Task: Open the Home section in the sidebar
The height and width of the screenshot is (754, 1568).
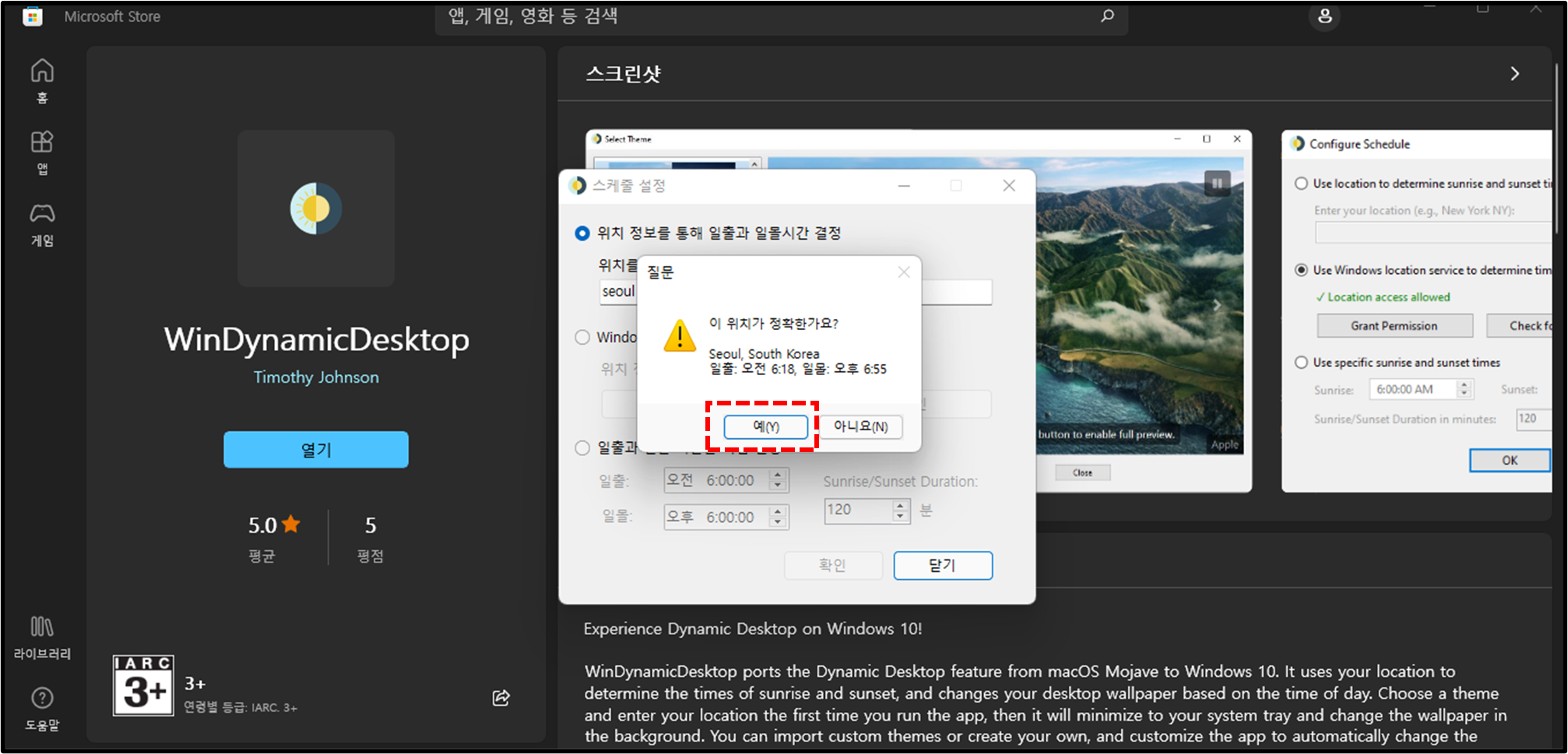Action: (x=42, y=81)
